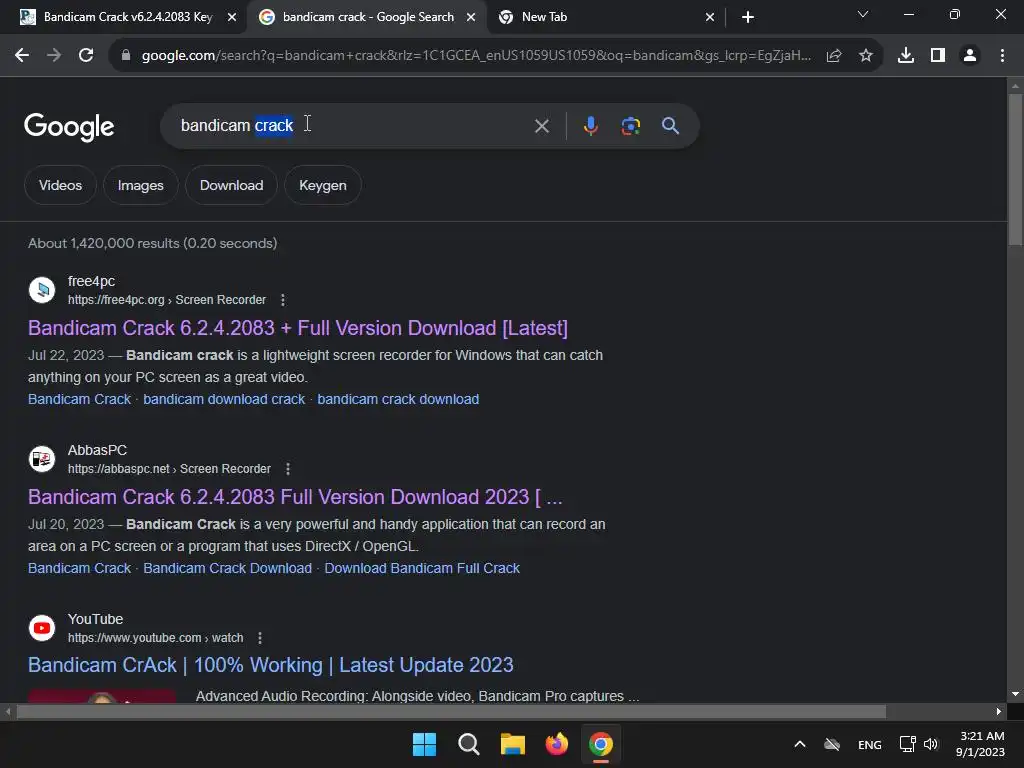The image size is (1024, 768).
Task: Click the ENG language indicator
Action: click(869, 745)
